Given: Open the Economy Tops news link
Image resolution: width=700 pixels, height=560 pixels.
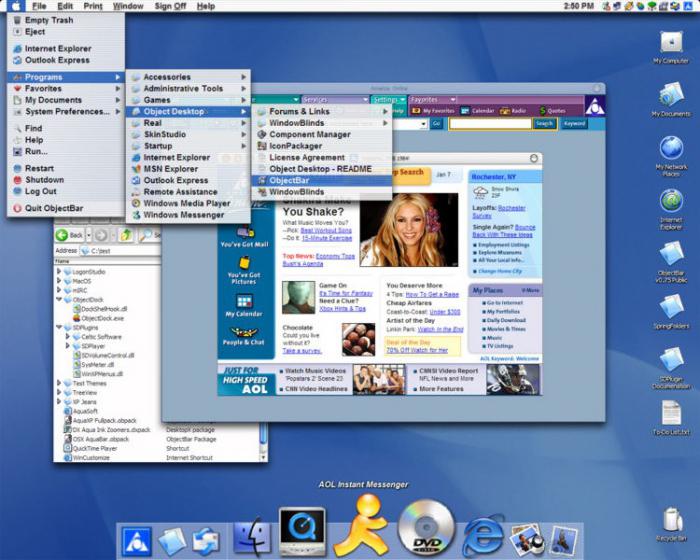Looking at the screenshot, I should (x=335, y=256).
